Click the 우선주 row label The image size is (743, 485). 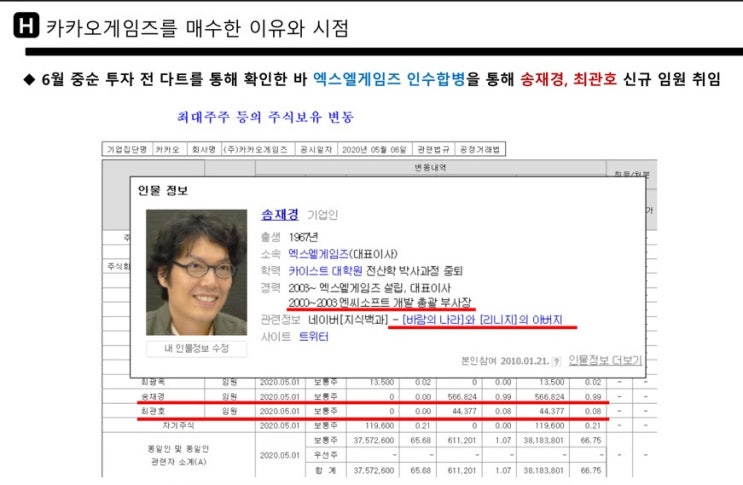click(x=326, y=455)
